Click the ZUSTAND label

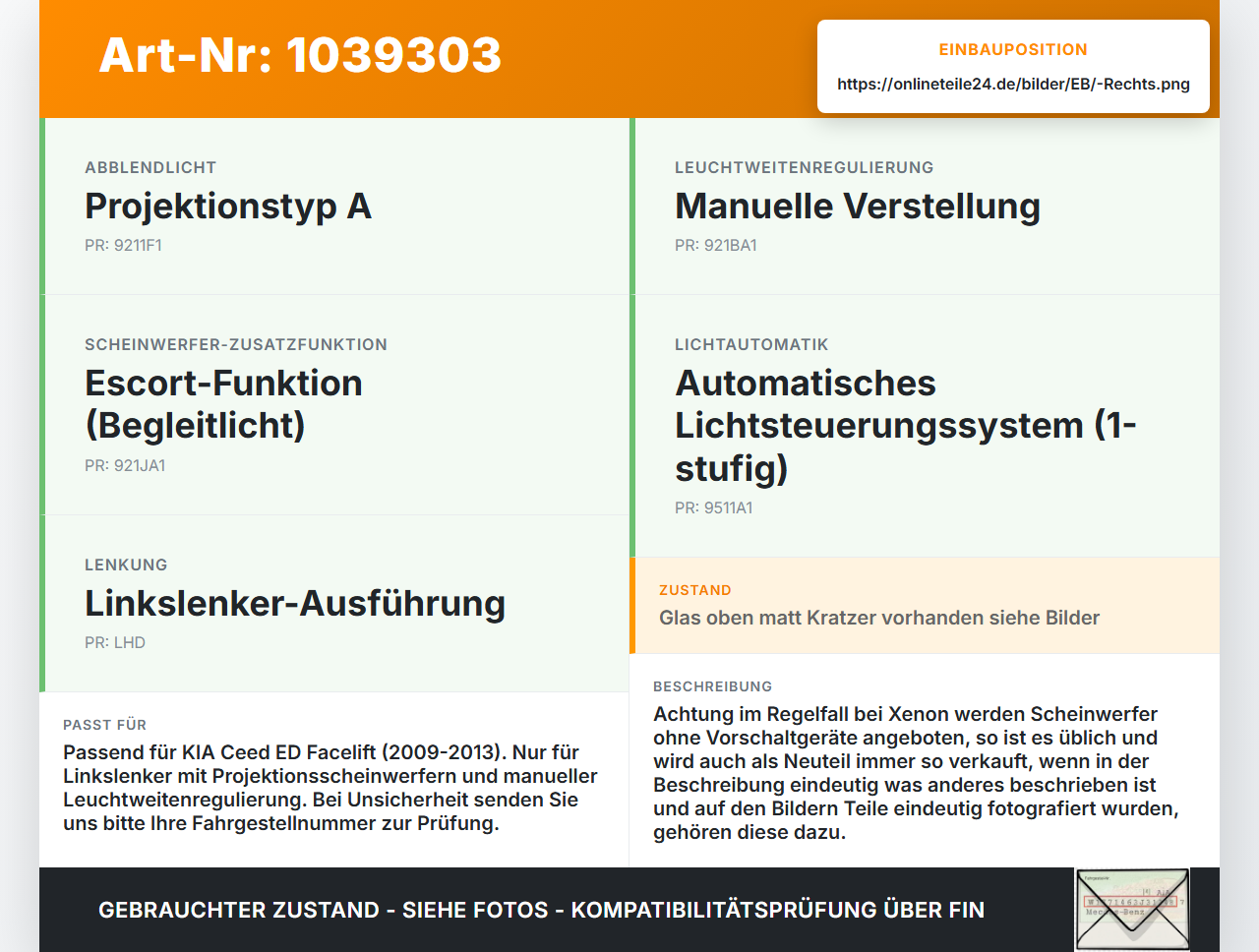pyautogui.click(x=695, y=590)
